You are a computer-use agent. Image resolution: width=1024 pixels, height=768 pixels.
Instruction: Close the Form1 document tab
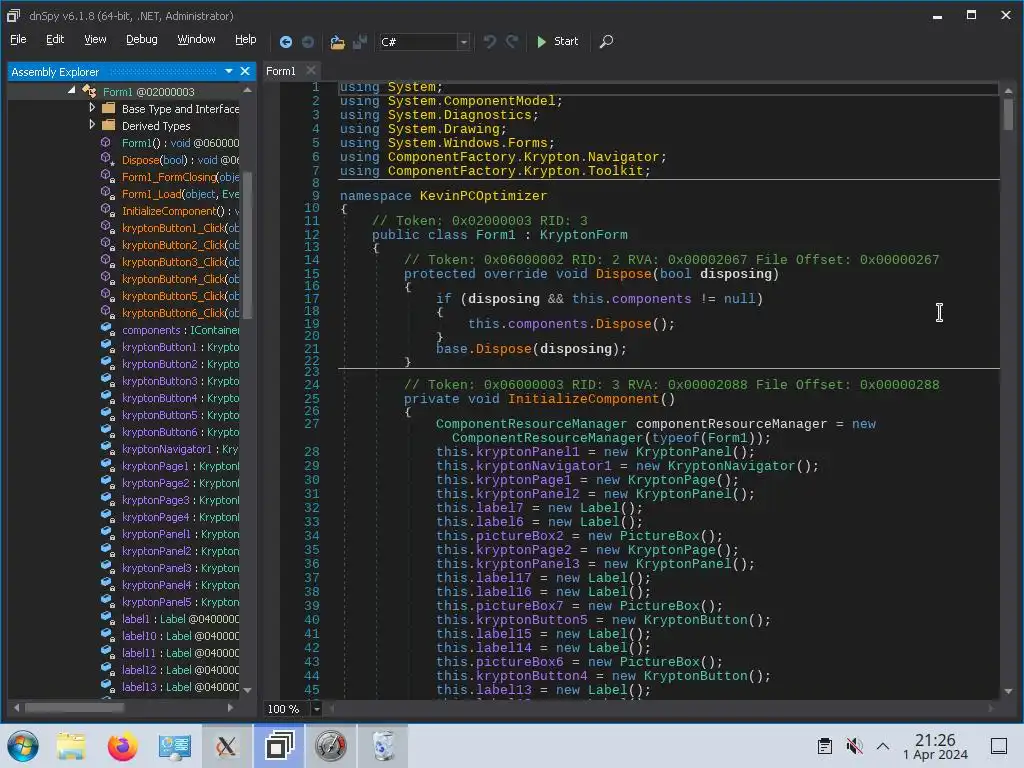pos(310,70)
